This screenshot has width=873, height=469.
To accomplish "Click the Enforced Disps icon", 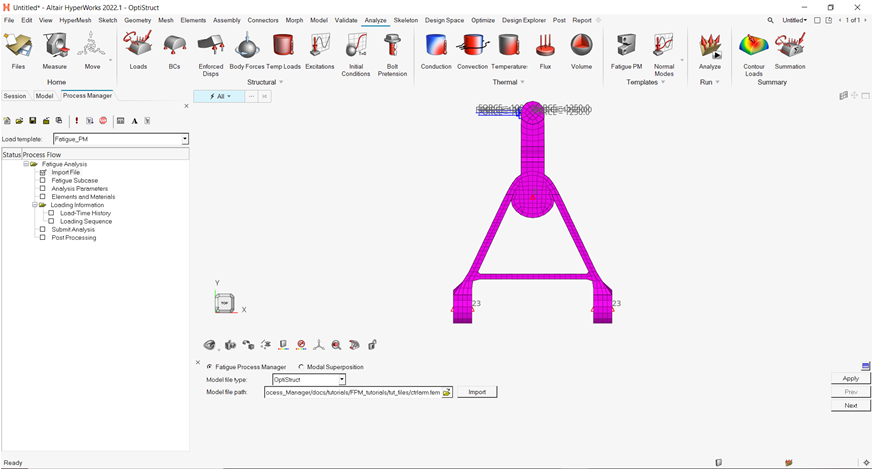I will [211, 46].
